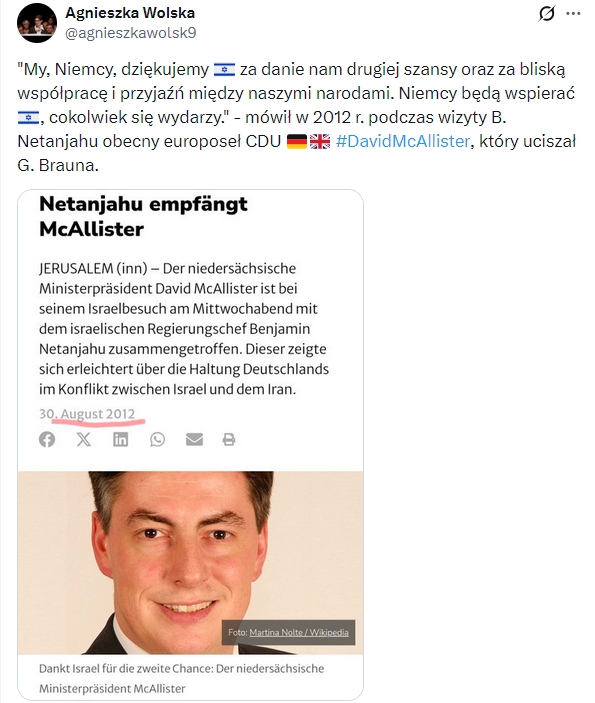595x703 pixels.
Task: Click the email envelope share icon
Action: click(x=194, y=439)
